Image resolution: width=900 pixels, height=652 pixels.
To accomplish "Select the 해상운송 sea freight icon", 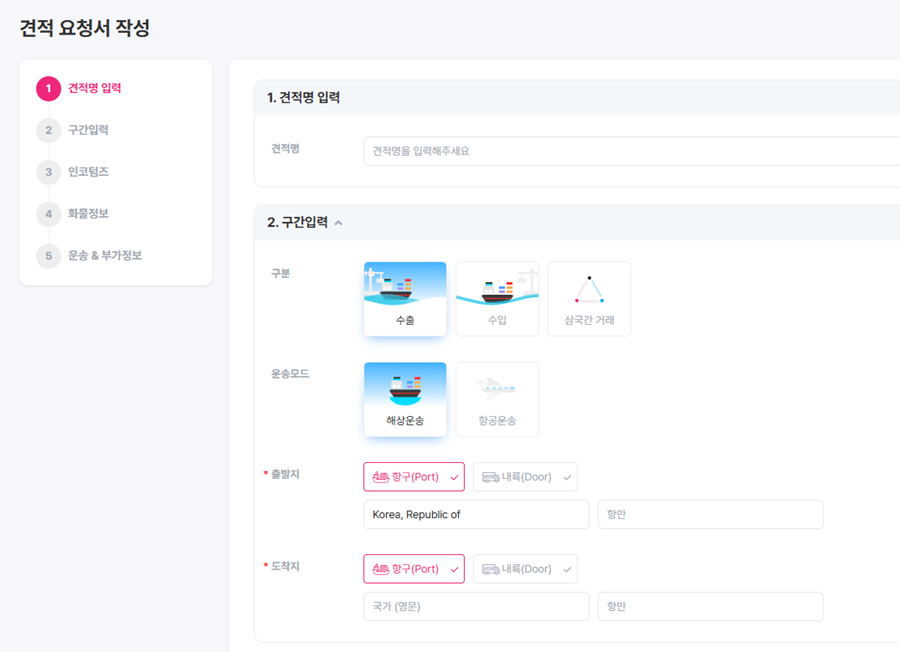I will (x=405, y=387).
